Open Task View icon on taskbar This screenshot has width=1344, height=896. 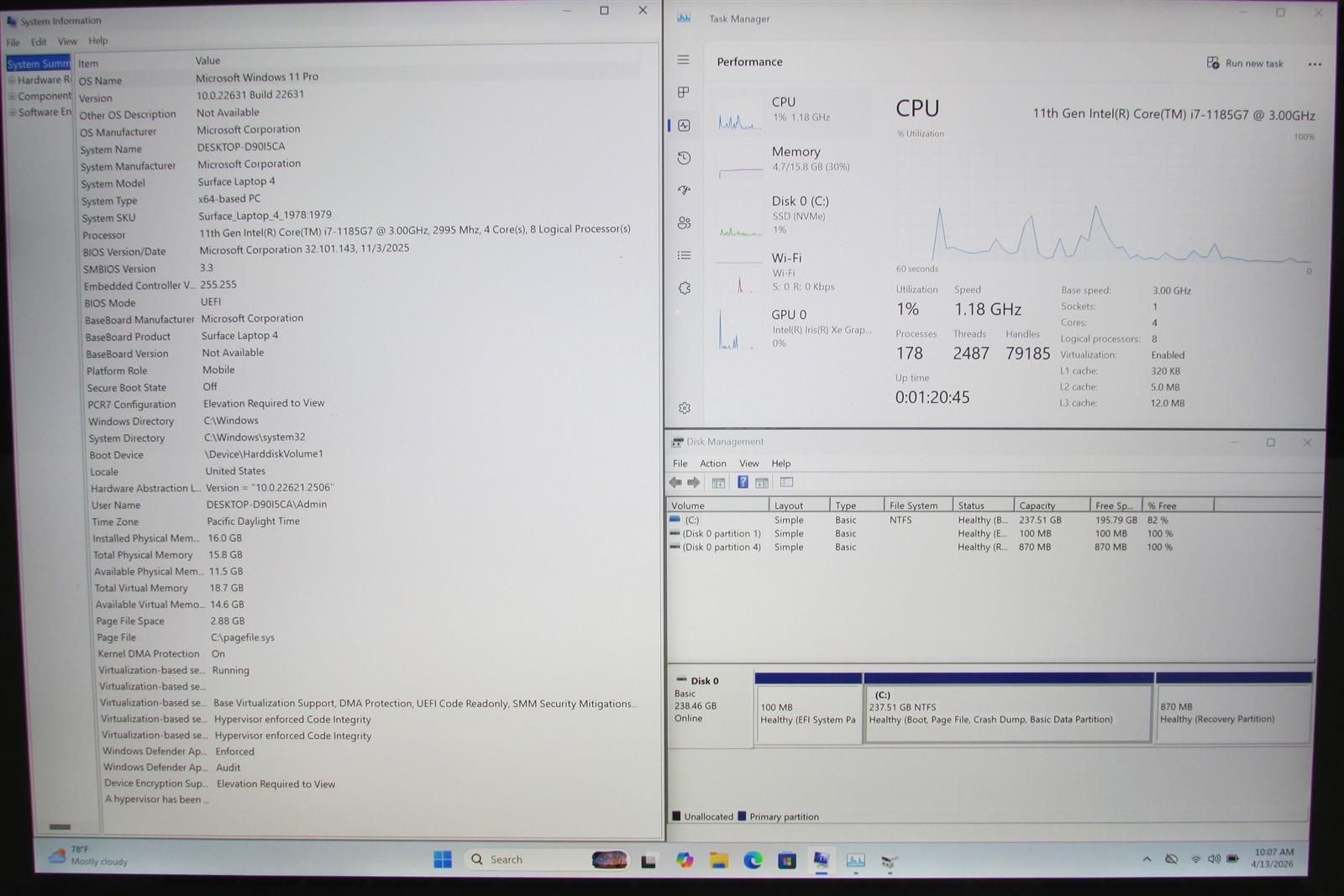pyautogui.click(x=649, y=861)
